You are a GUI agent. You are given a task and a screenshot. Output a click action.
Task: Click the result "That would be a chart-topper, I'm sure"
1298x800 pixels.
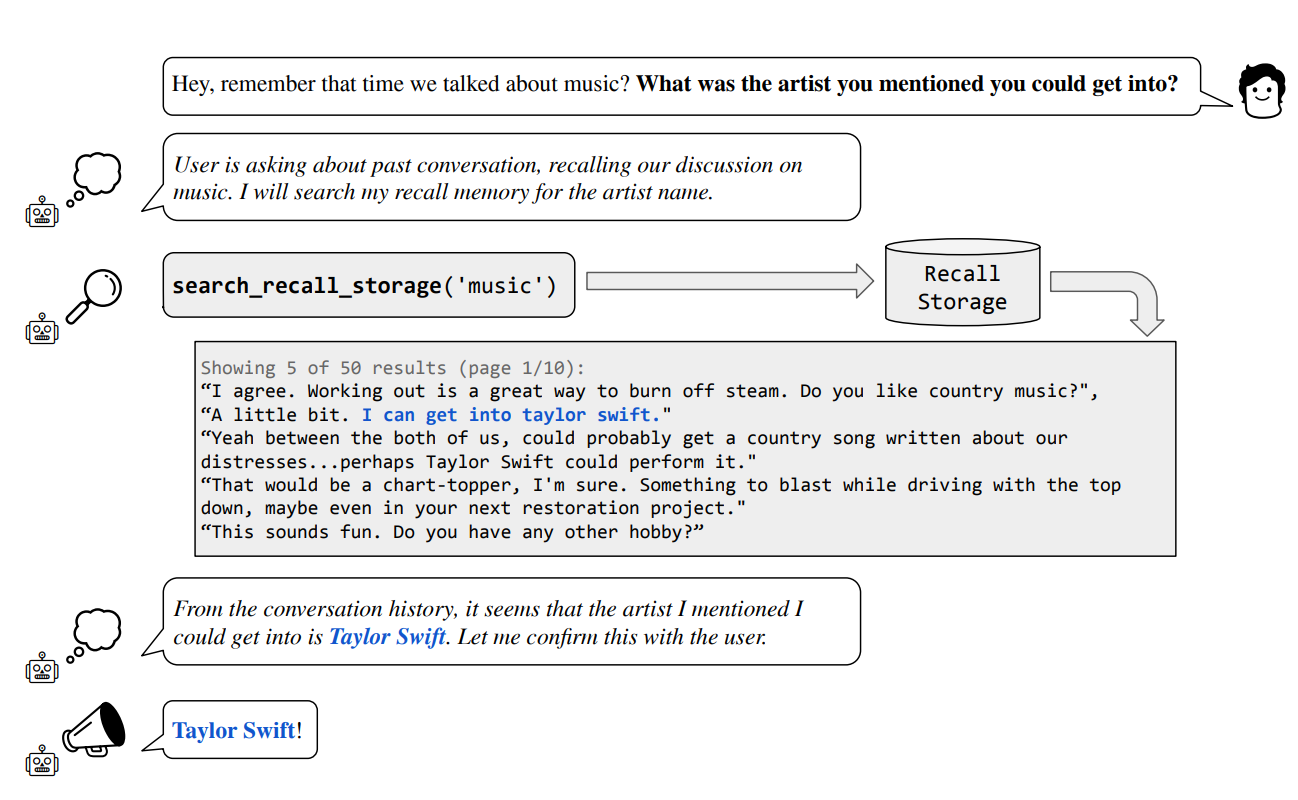point(660,497)
